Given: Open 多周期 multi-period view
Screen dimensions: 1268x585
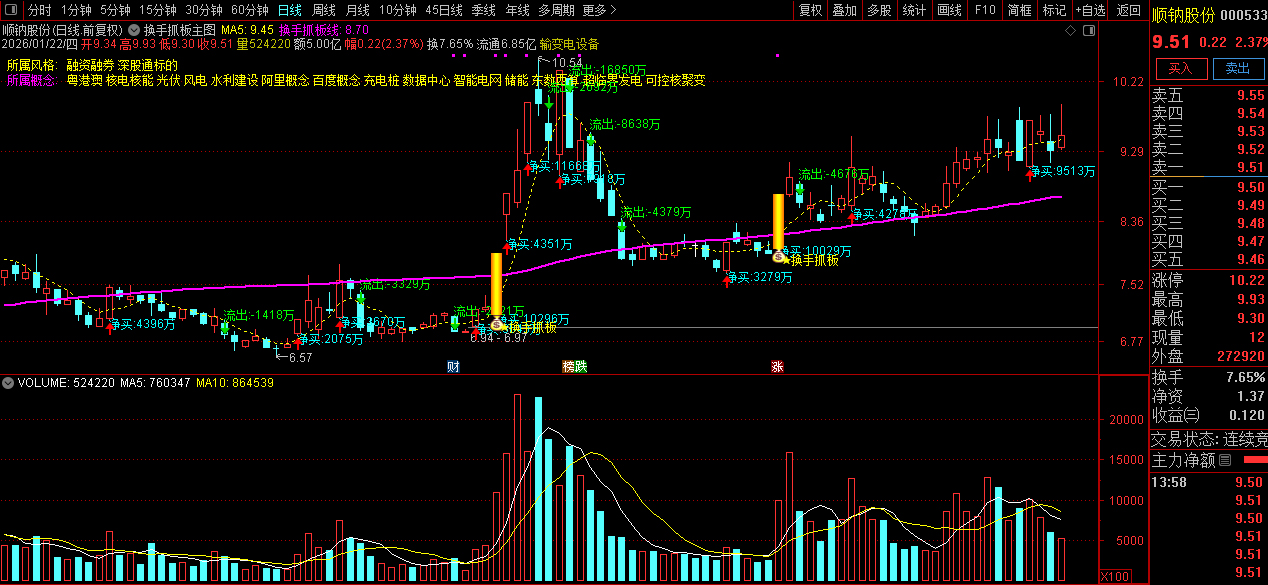Looking at the screenshot, I should (x=556, y=10).
